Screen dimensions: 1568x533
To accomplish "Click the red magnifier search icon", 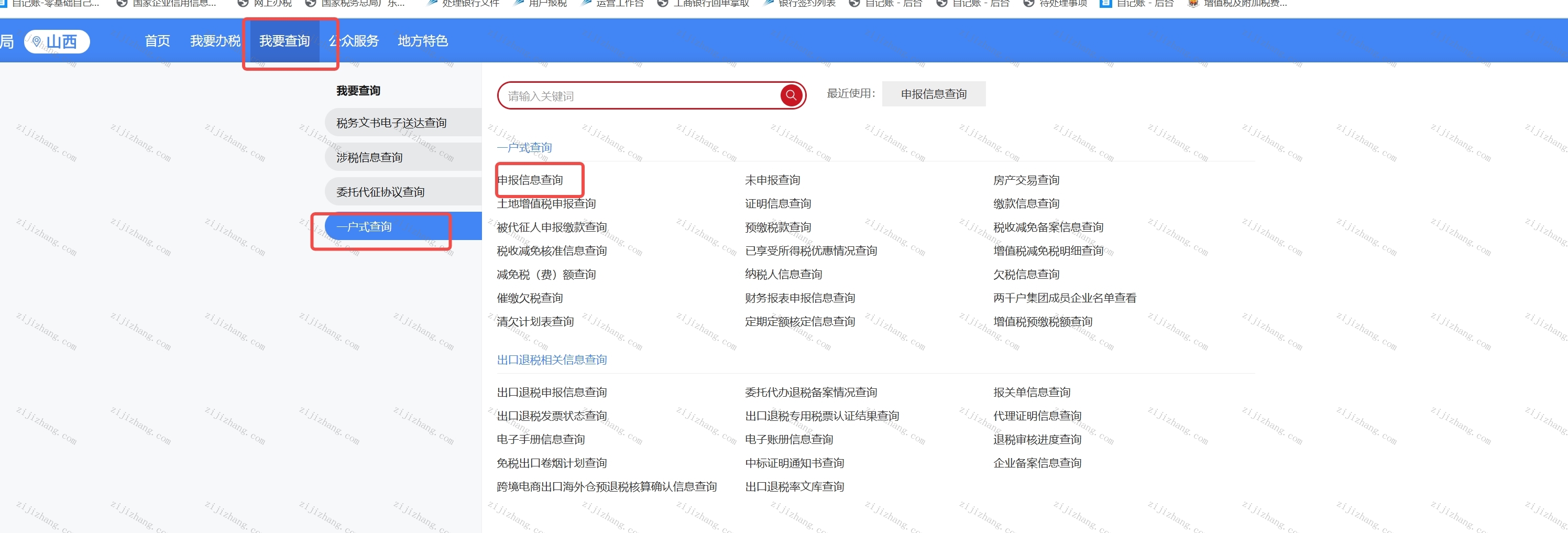I will [791, 95].
